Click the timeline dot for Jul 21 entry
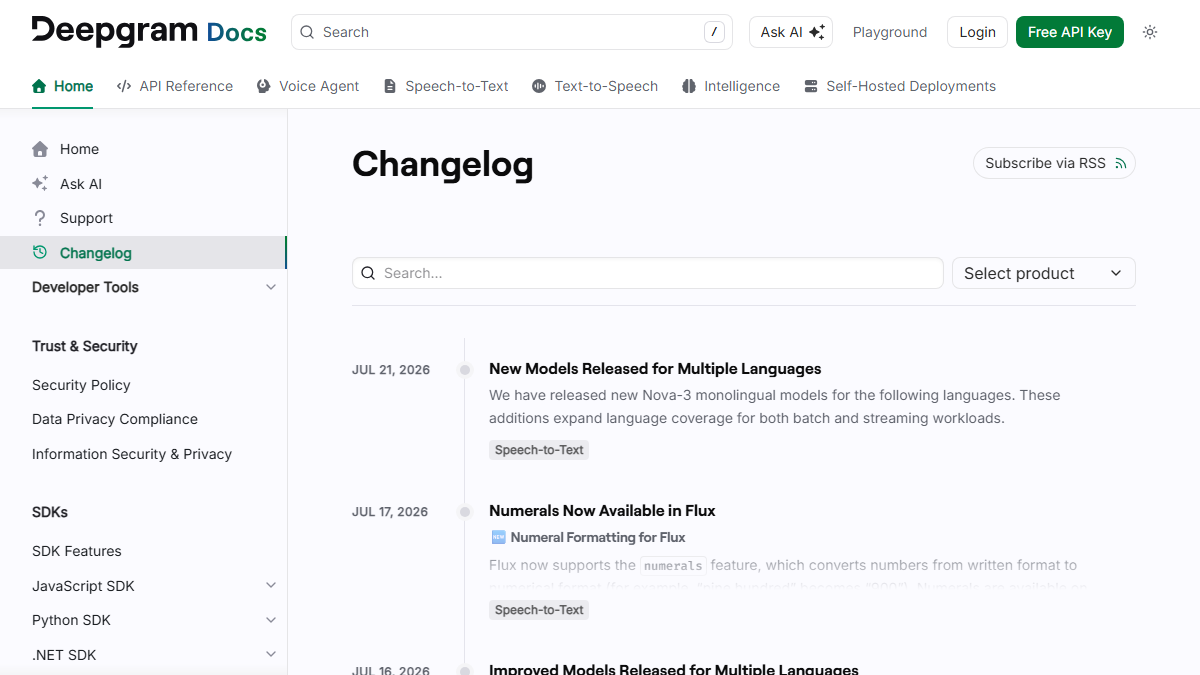1200x675 pixels. tap(465, 370)
